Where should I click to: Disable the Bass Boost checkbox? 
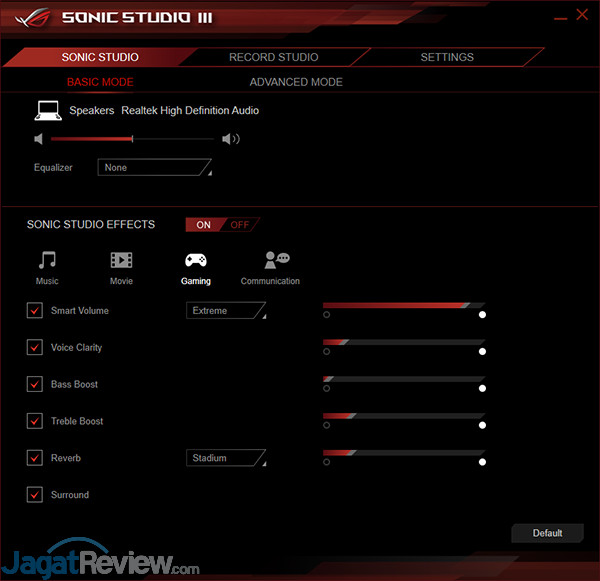(35, 384)
